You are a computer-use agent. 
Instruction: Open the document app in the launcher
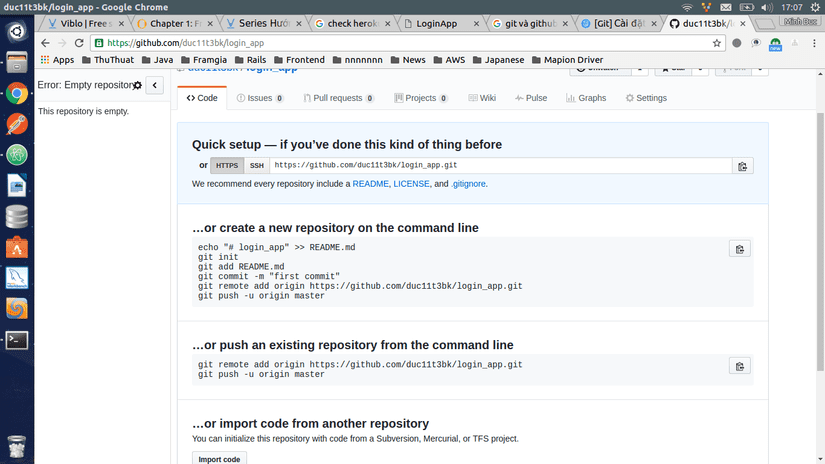(x=17, y=186)
